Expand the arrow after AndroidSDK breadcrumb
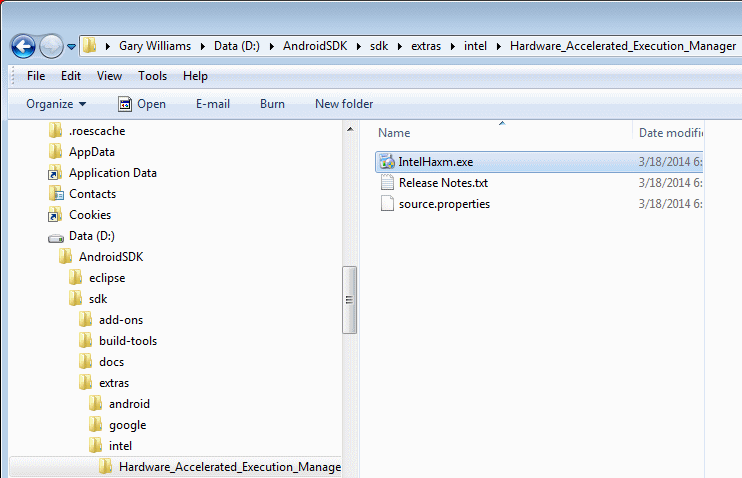 (x=359, y=46)
